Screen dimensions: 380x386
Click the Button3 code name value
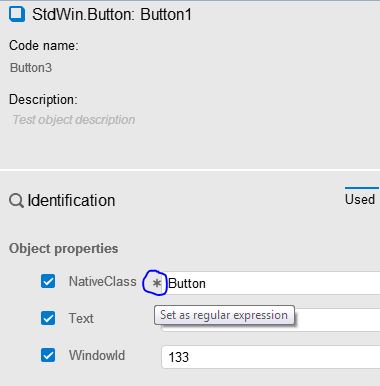point(31,68)
